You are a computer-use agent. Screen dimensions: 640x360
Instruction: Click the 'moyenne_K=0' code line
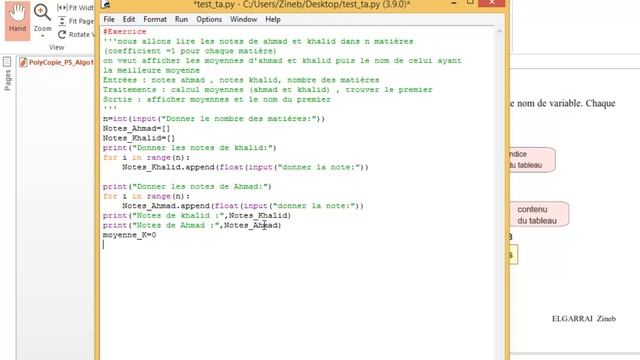click(x=129, y=235)
